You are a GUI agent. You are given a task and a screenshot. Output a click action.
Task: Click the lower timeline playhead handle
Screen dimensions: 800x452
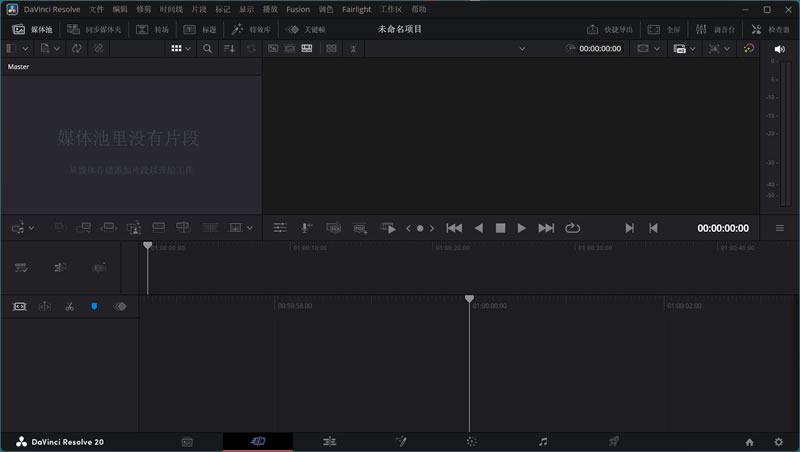[x=469, y=298]
